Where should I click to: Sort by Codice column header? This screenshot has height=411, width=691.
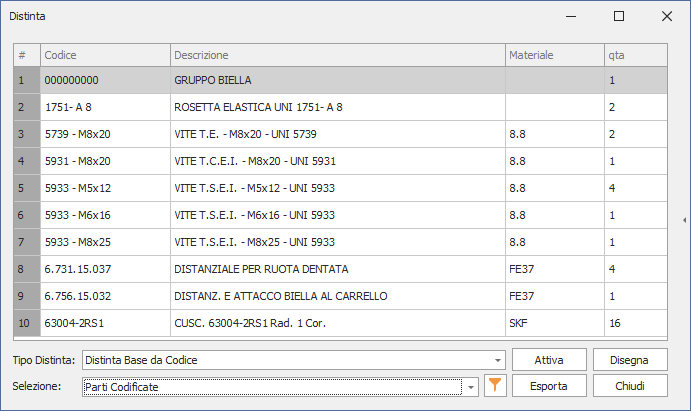tap(104, 55)
